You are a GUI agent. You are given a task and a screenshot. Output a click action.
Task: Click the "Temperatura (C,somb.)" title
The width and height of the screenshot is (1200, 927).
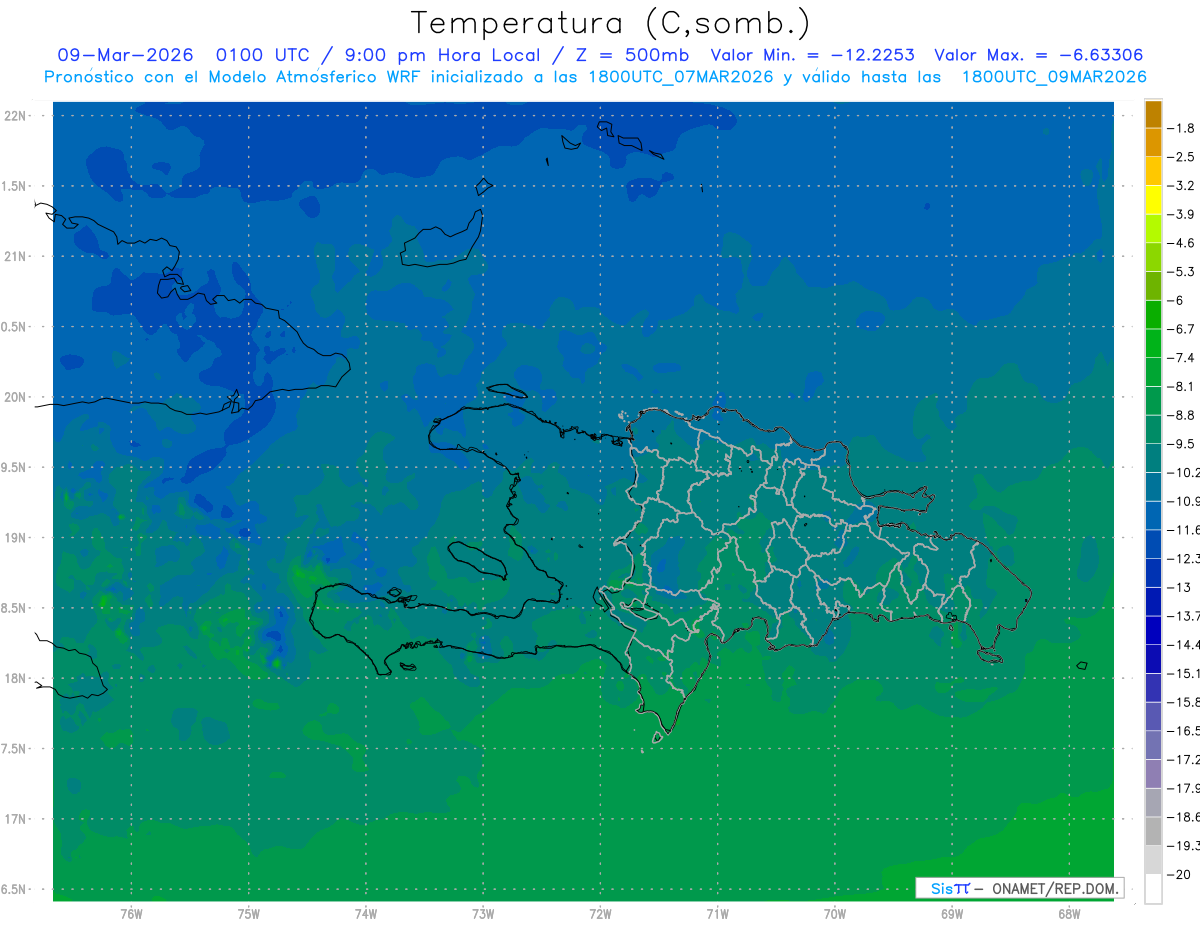(611, 23)
